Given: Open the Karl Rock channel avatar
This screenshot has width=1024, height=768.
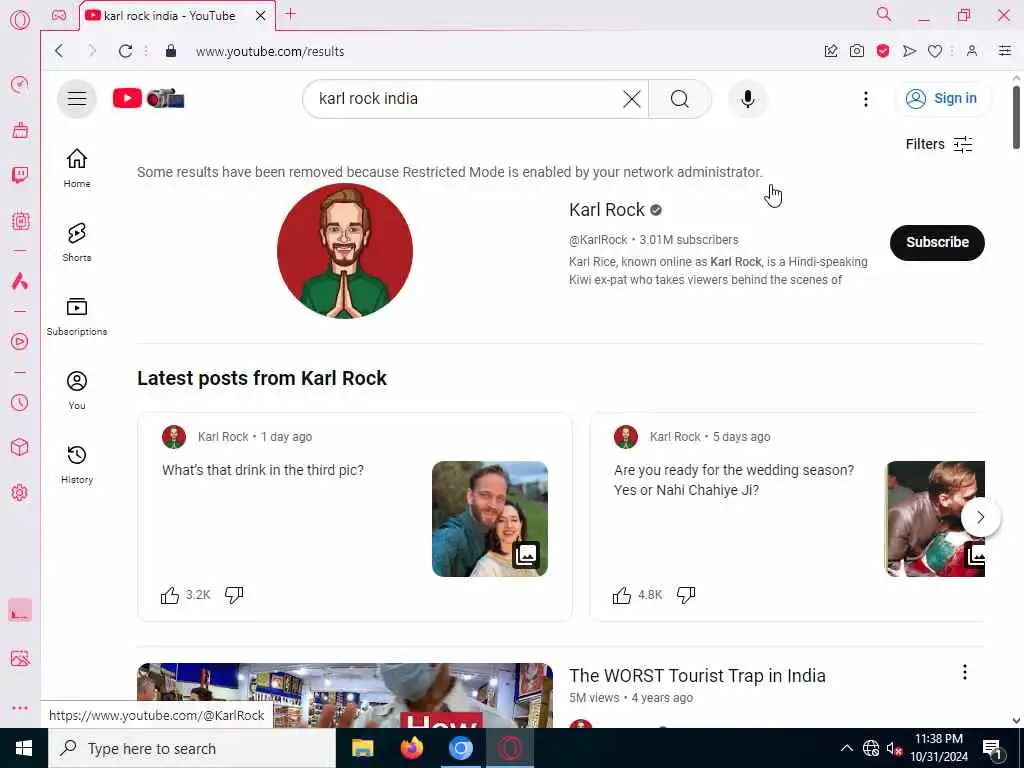Looking at the screenshot, I should 345,251.
